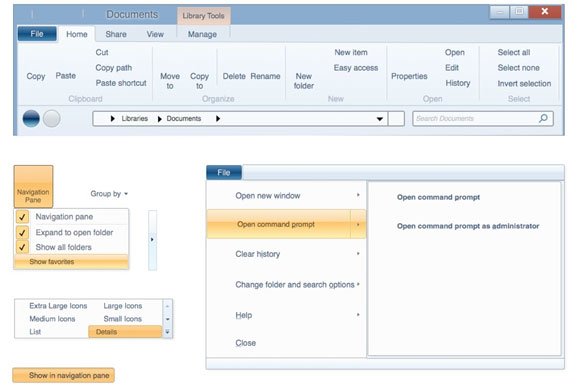This screenshot has height=387, width=580.
Task: Expand the arrow after Documents in the address bar
Action: pos(218,118)
